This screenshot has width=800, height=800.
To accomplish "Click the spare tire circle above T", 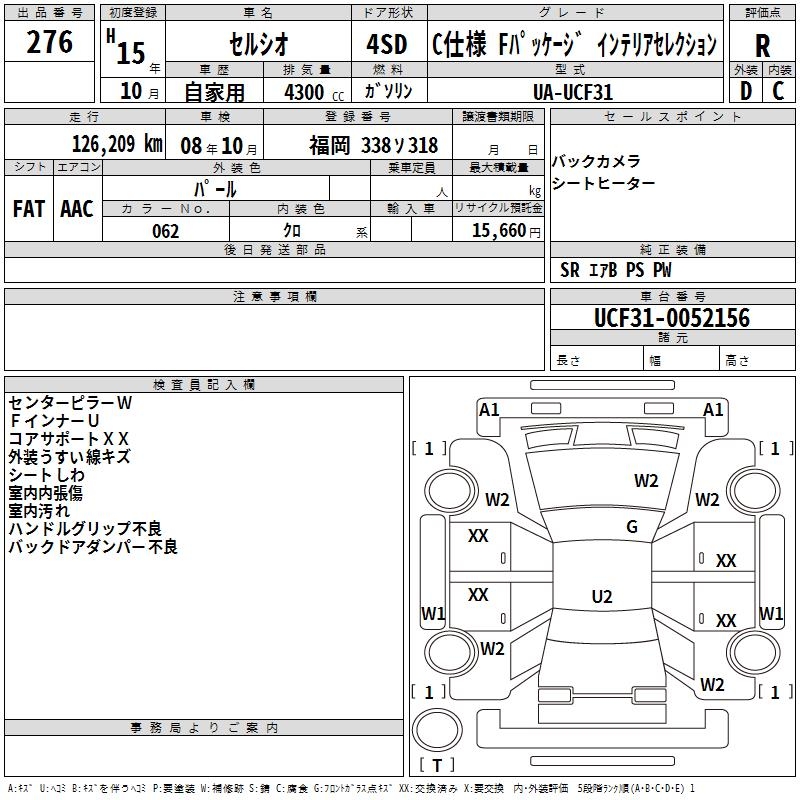I will (x=437, y=730).
